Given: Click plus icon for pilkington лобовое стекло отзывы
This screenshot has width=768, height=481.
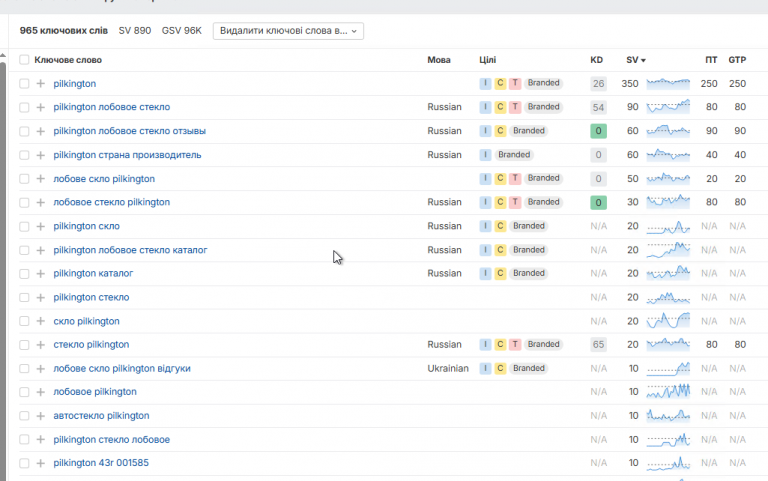Looking at the screenshot, I should pyautogui.click(x=41, y=131).
